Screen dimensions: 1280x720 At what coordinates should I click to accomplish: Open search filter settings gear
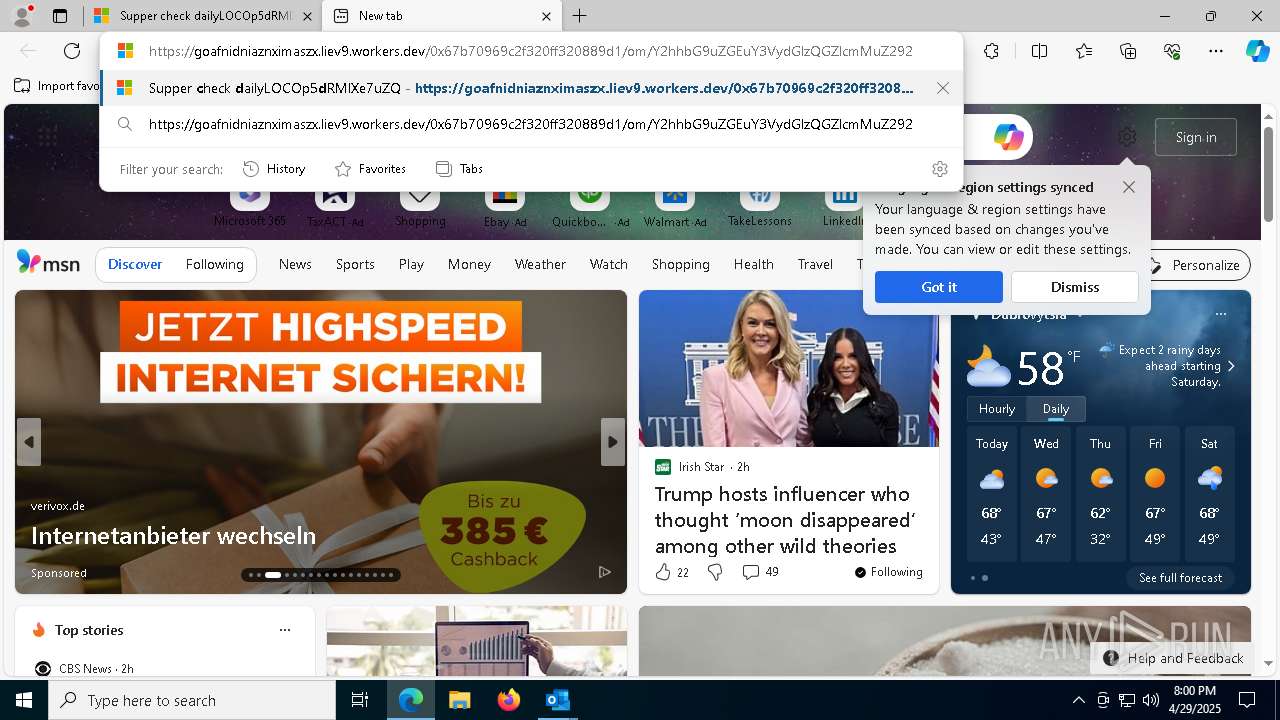939,169
